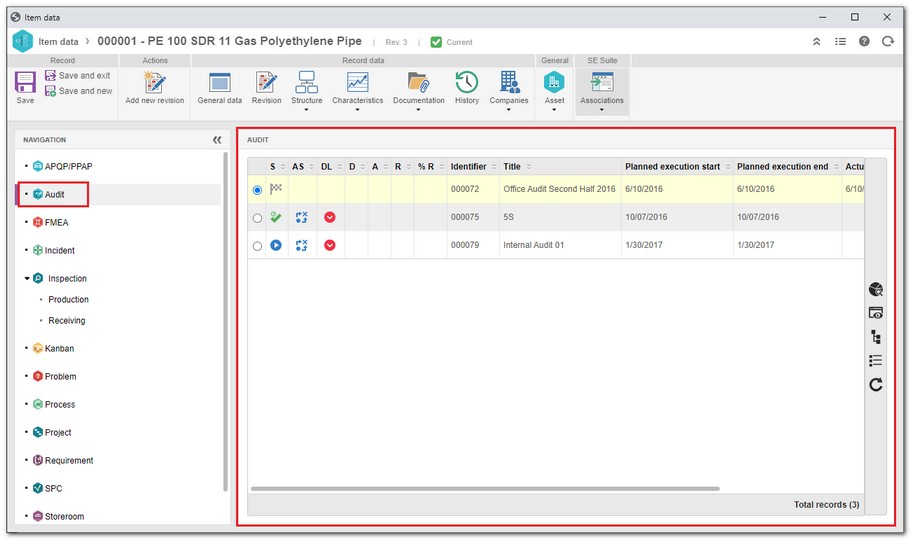Select Production under Inspection
The width and height of the screenshot is (911, 540).
click(x=69, y=299)
